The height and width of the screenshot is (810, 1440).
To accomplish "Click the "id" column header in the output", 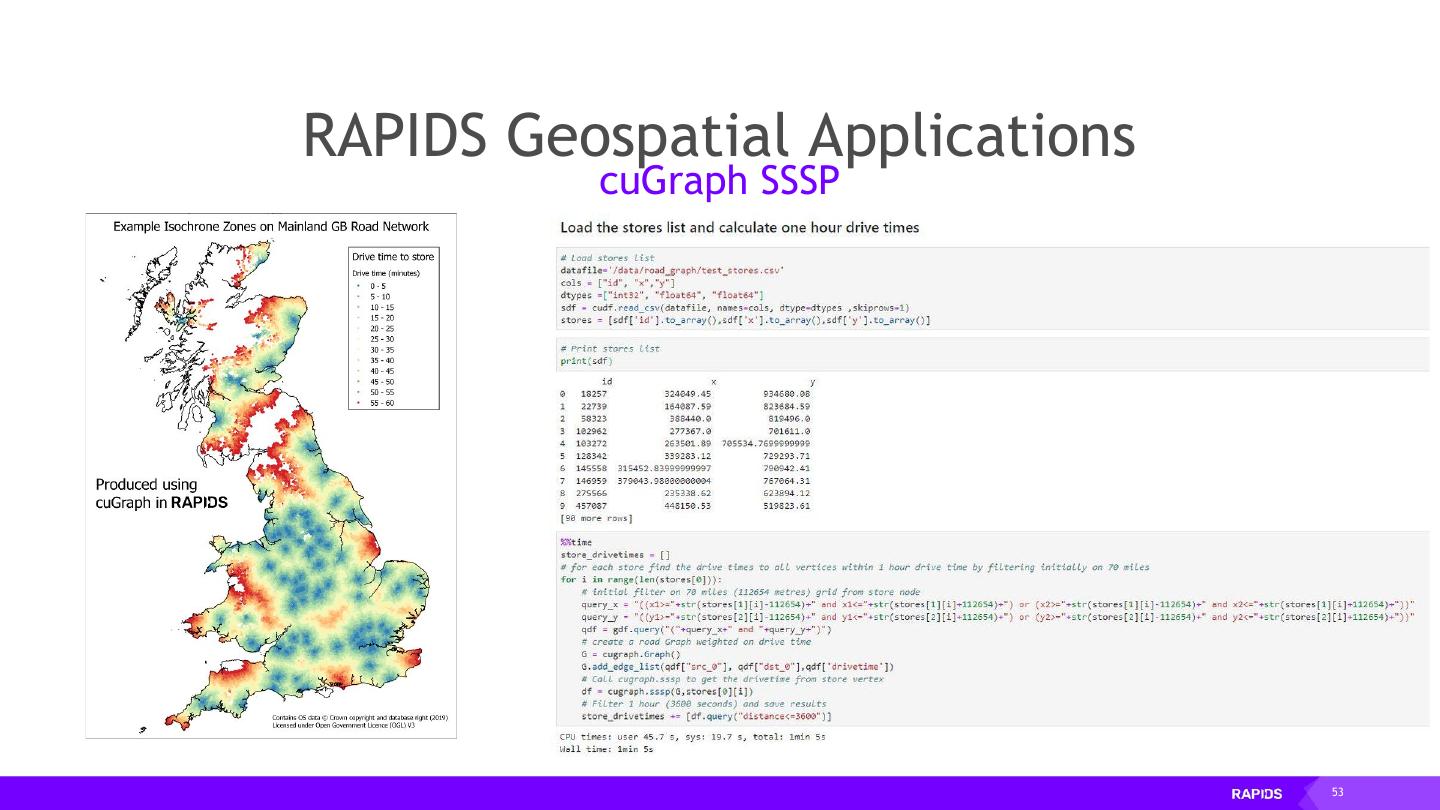I will 606,382.
